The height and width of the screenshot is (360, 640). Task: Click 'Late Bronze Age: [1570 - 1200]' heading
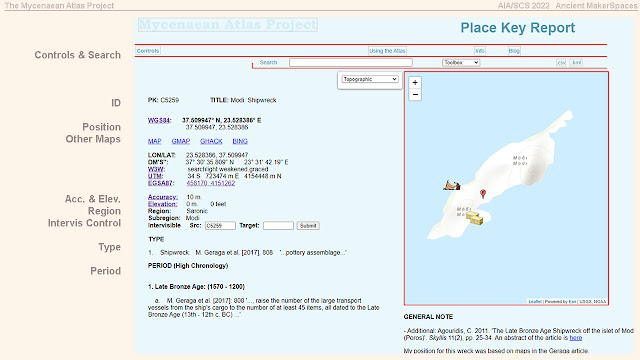(196, 287)
